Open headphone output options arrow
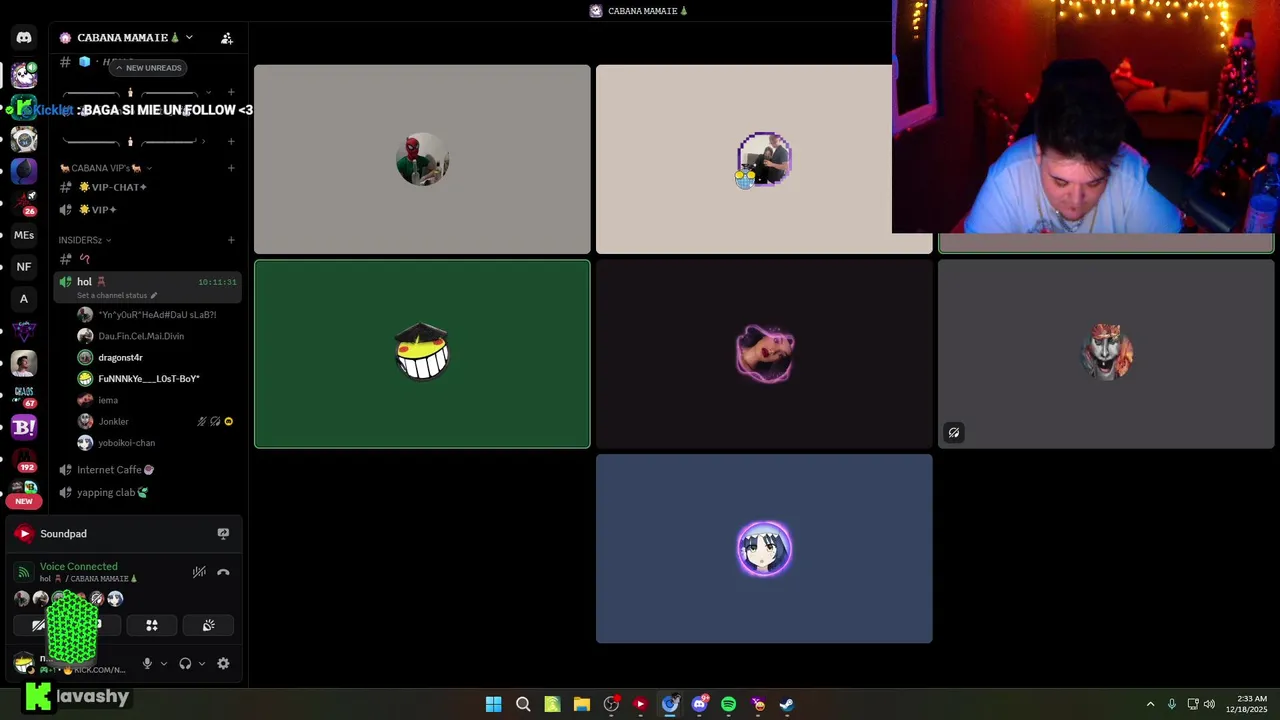Screen dimensions: 1280x720 pyautogui.click(x=202, y=664)
